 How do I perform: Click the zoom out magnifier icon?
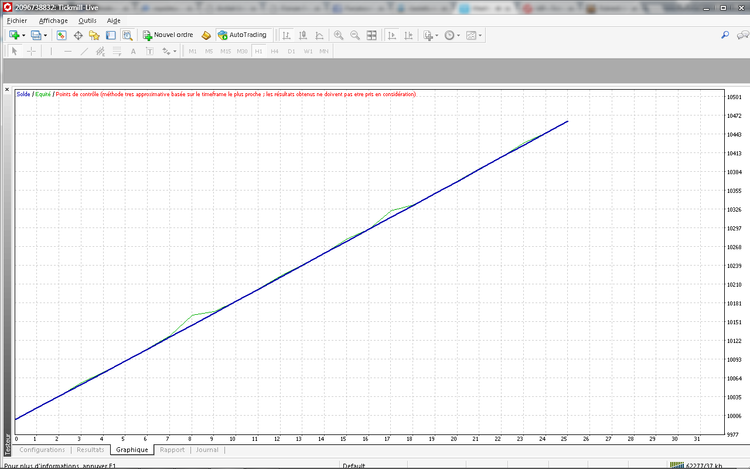point(354,35)
